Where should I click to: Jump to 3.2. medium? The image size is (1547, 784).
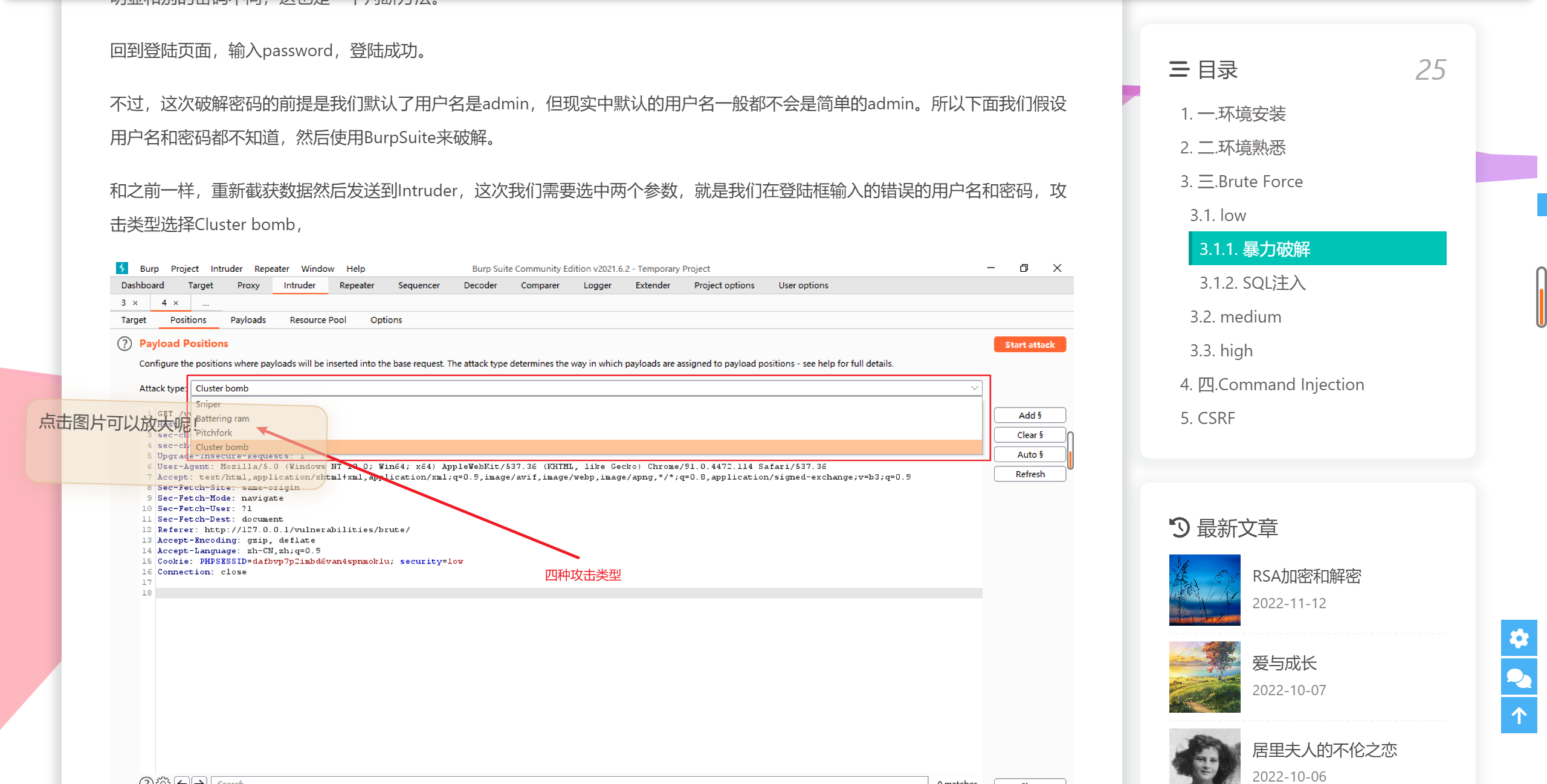point(1235,316)
